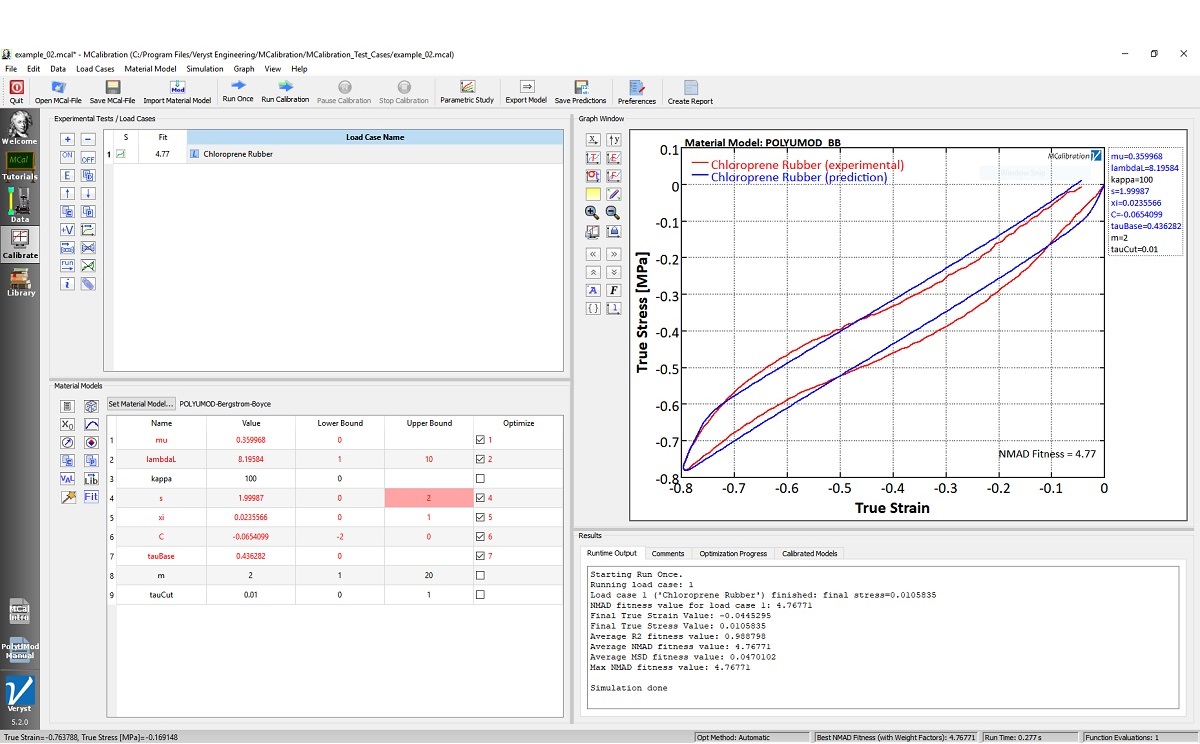
Task: Click the Save Predictions toolbar icon
Action: (581, 91)
